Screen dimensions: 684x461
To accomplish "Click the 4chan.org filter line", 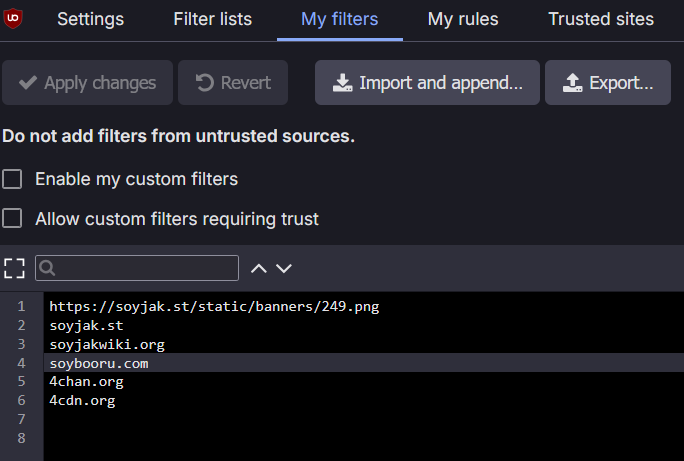I will (x=86, y=382).
